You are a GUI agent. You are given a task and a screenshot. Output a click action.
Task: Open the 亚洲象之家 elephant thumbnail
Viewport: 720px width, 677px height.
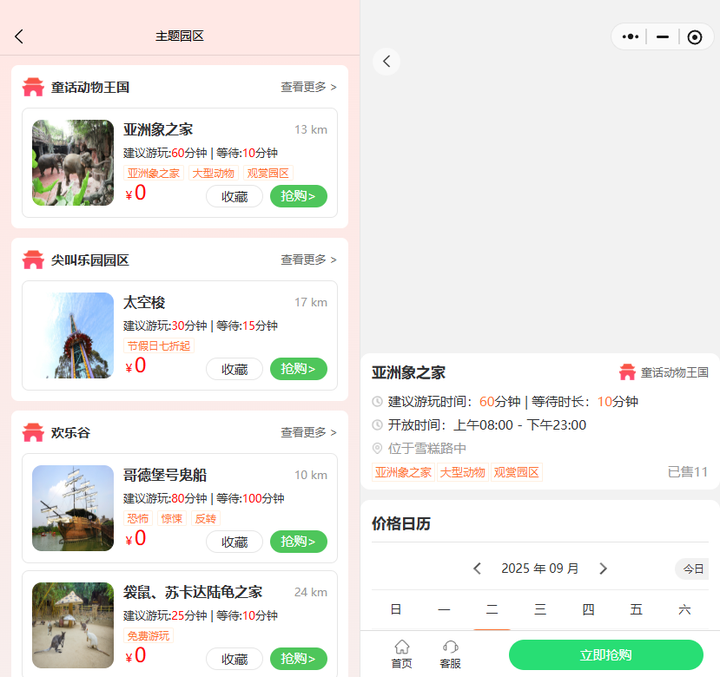[73, 163]
